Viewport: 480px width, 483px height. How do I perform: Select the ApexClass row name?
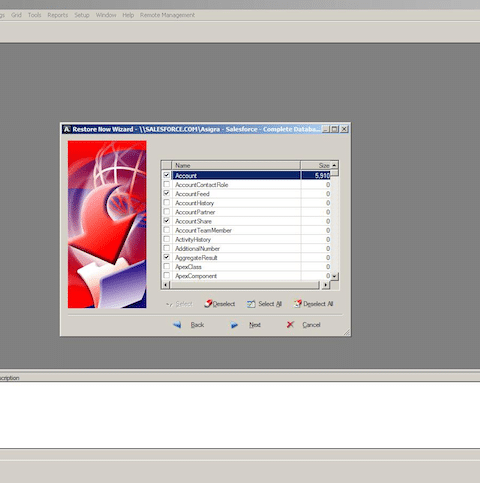(188, 267)
